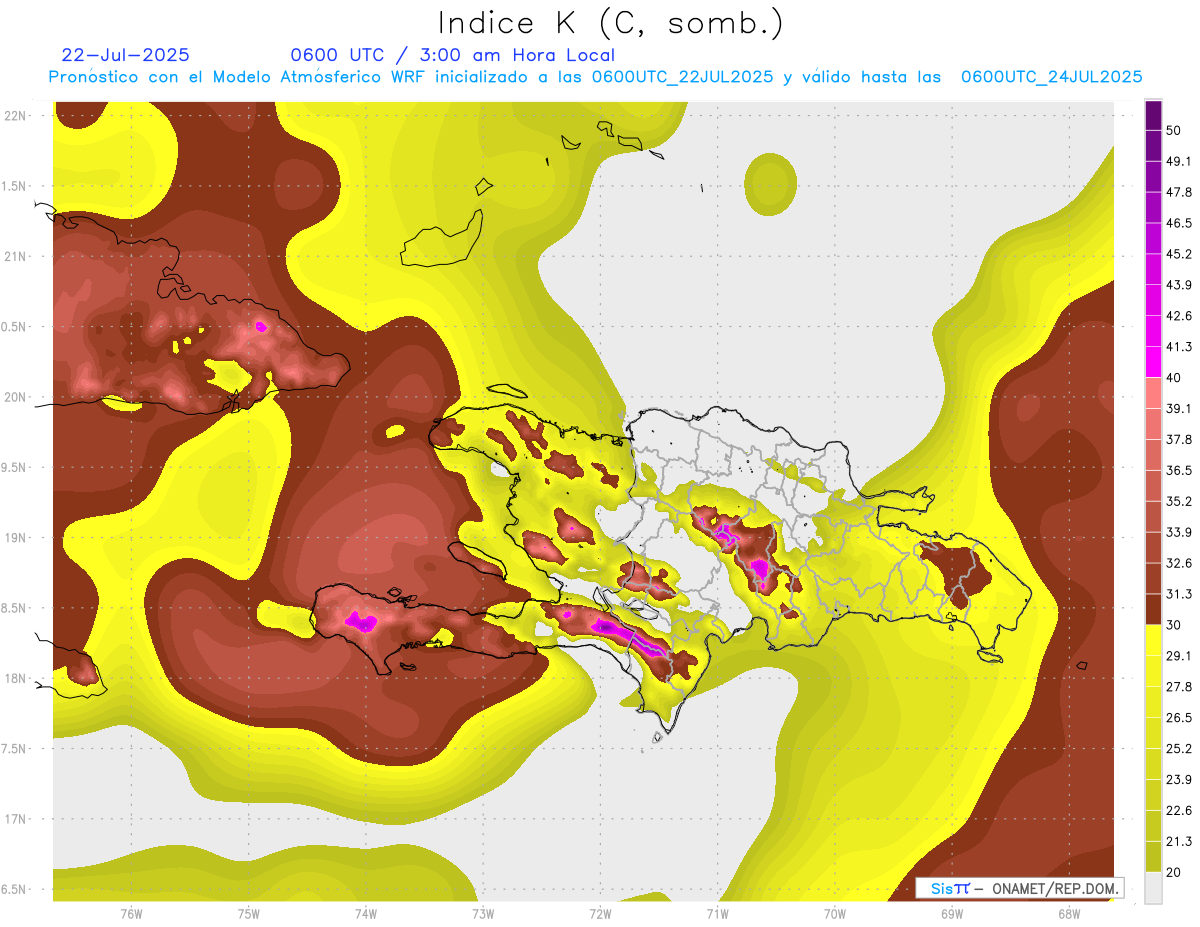1200x927 pixels.
Task: Click the legend value '23.9'
Action: point(1179,780)
